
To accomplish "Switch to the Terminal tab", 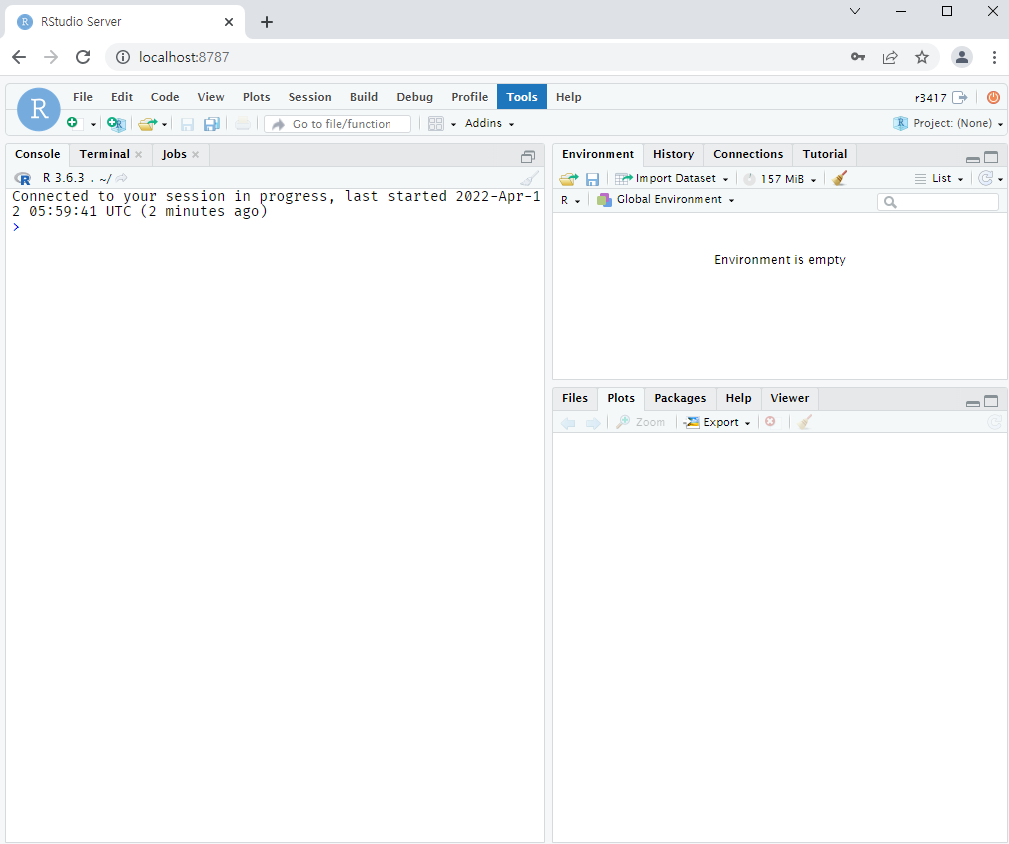I will pyautogui.click(x=104, y=154).
